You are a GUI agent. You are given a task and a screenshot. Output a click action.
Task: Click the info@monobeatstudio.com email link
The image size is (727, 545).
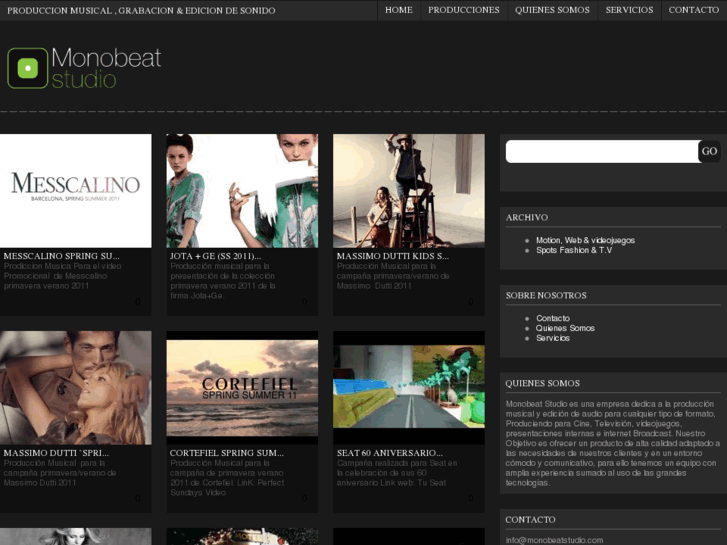click(x=554, y=540)
